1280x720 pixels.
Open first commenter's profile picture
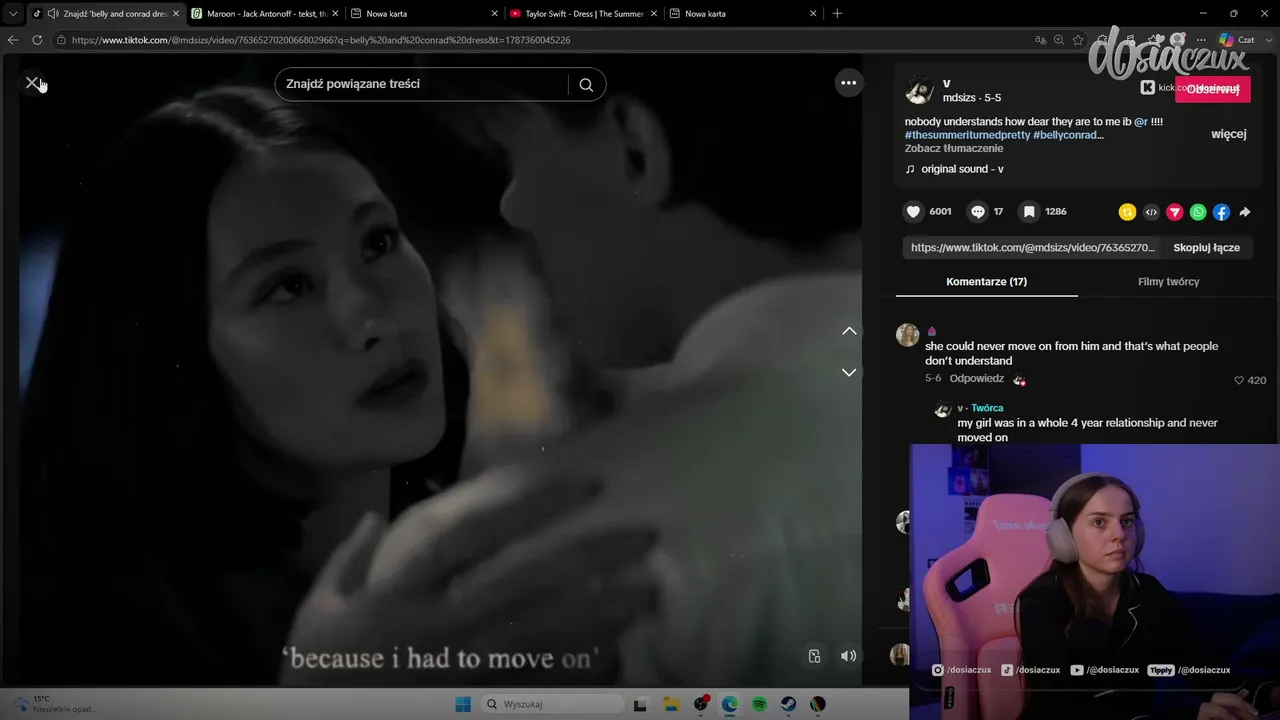907,335
